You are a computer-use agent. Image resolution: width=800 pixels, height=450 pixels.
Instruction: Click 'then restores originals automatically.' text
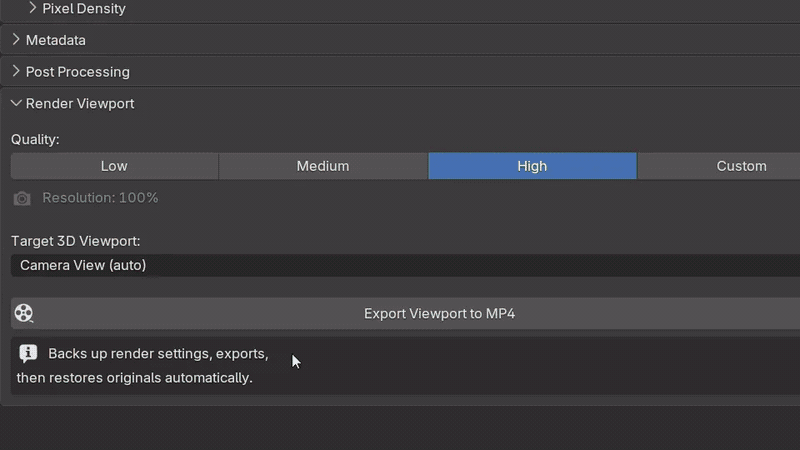(135, 378)
